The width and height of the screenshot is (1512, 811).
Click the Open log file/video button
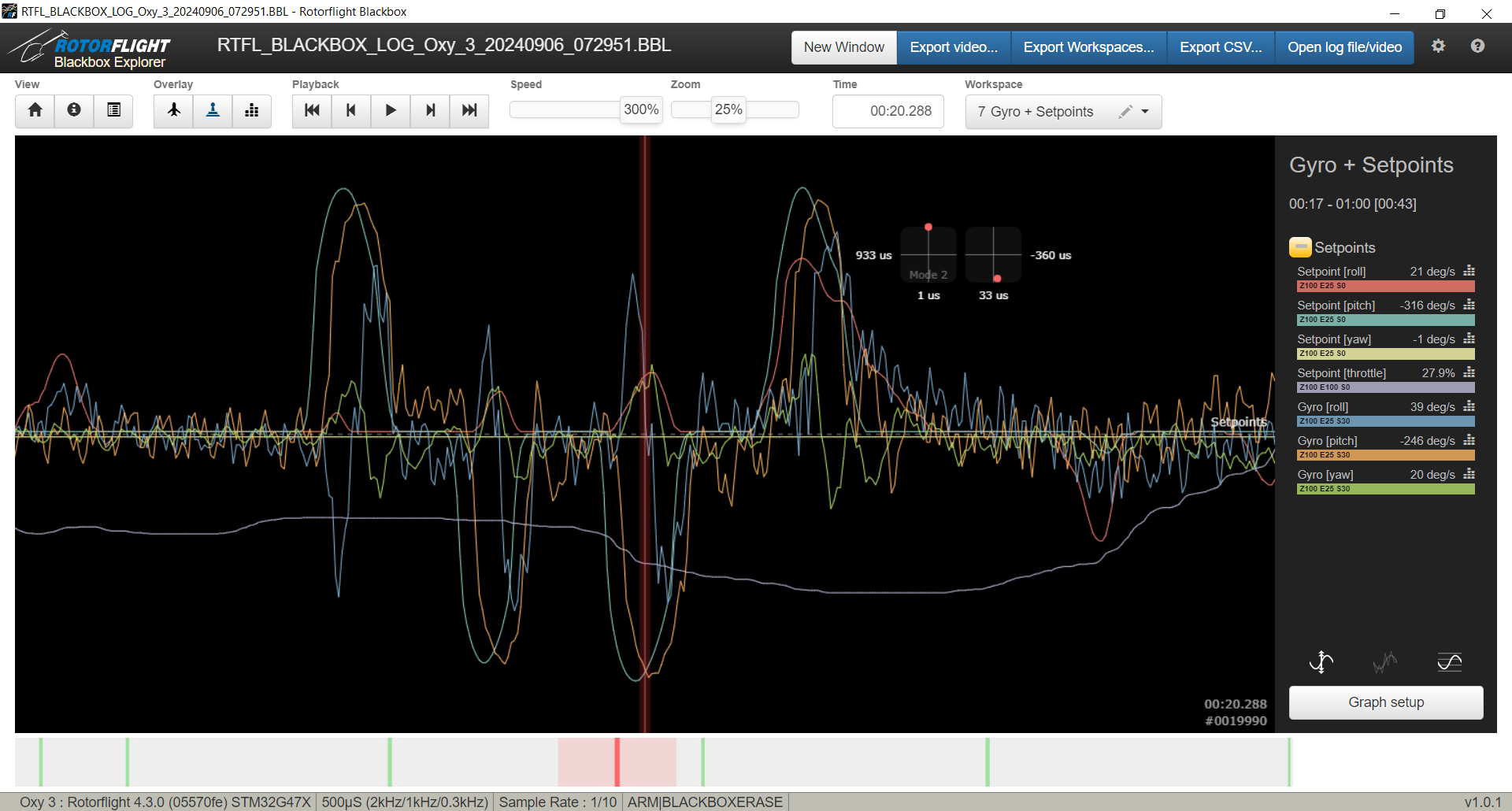point(1344,47)
